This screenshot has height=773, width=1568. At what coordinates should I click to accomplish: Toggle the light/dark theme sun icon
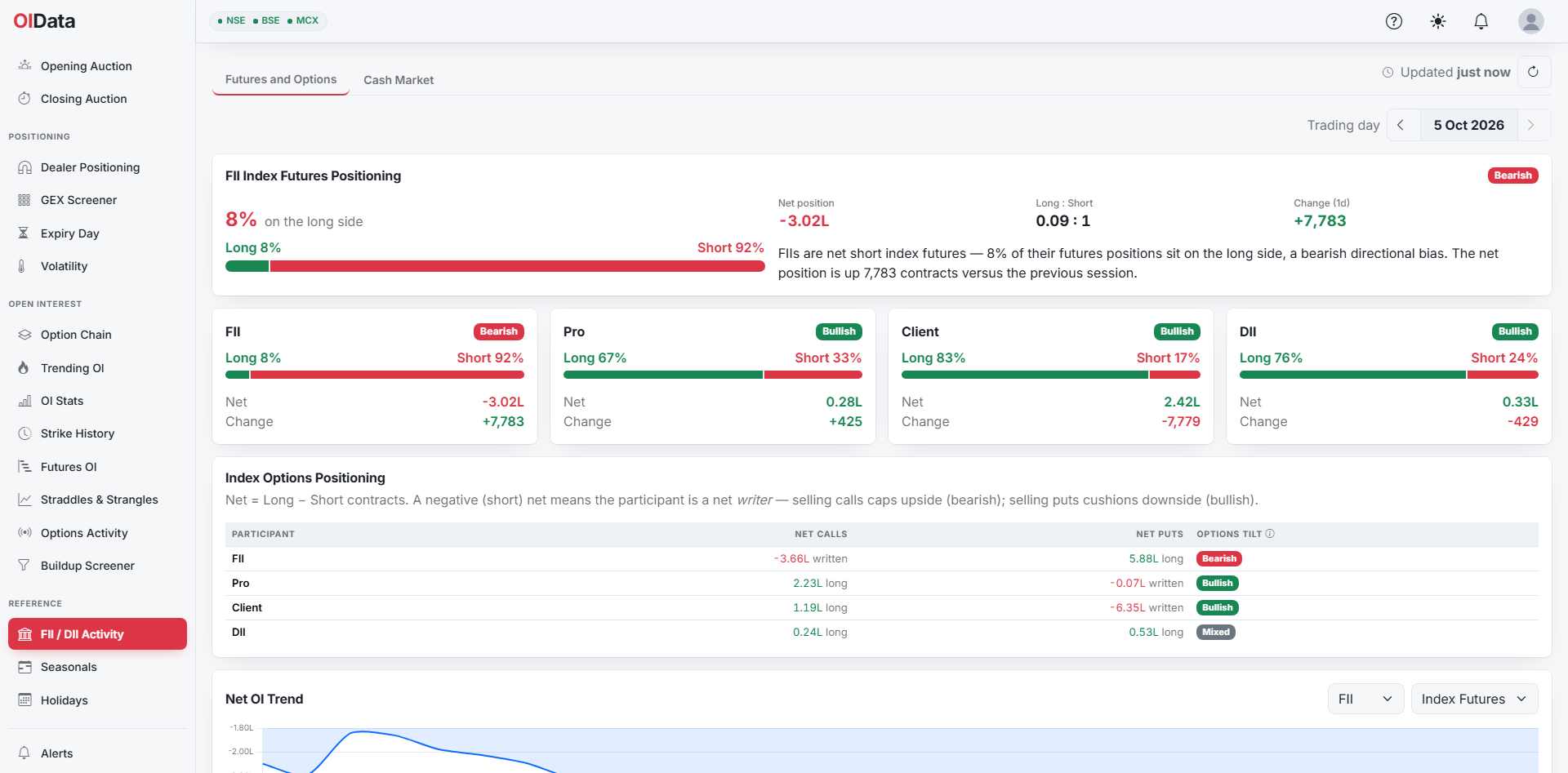1438,21
